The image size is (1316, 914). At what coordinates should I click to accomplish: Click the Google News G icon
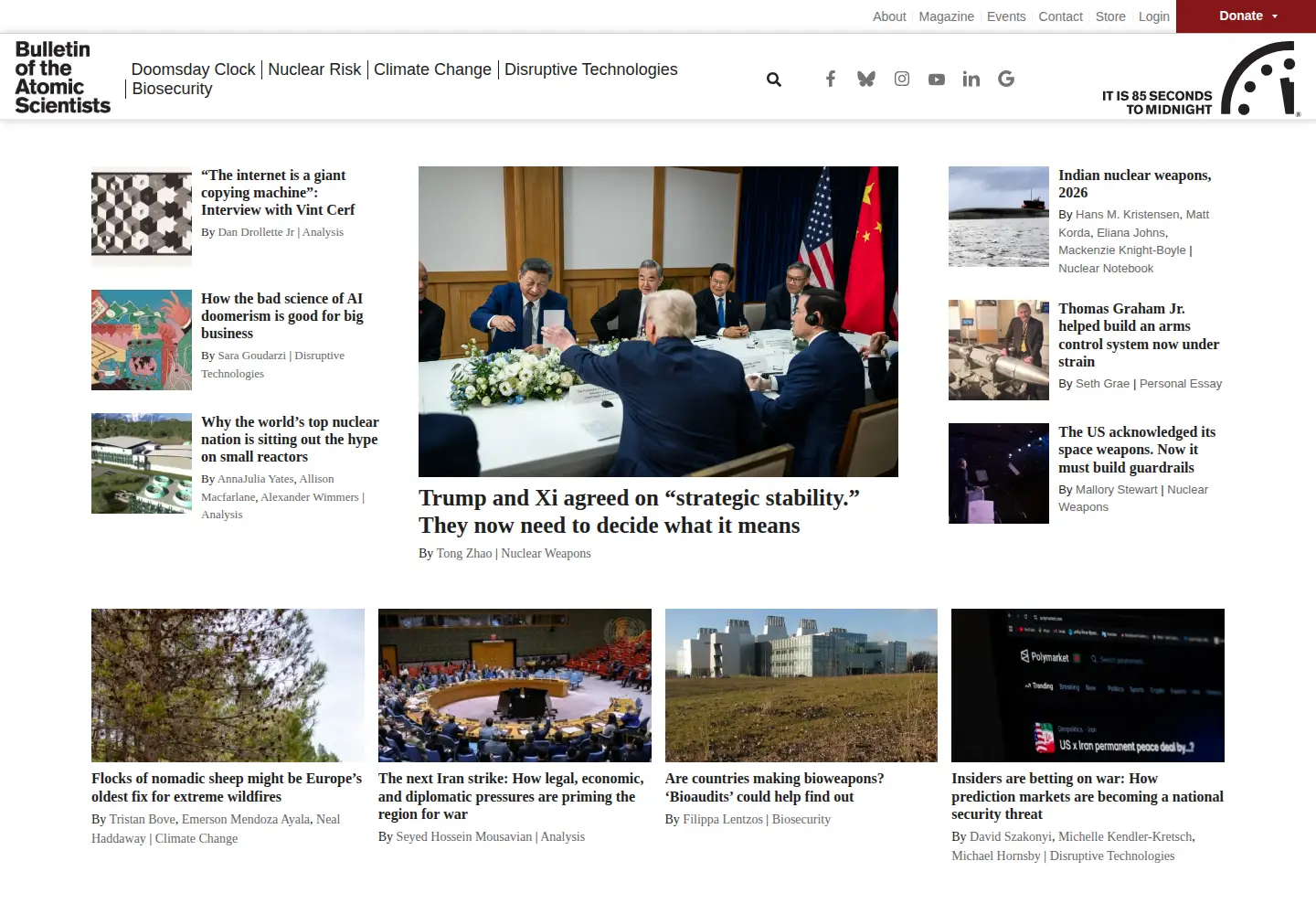[1006, 79]
